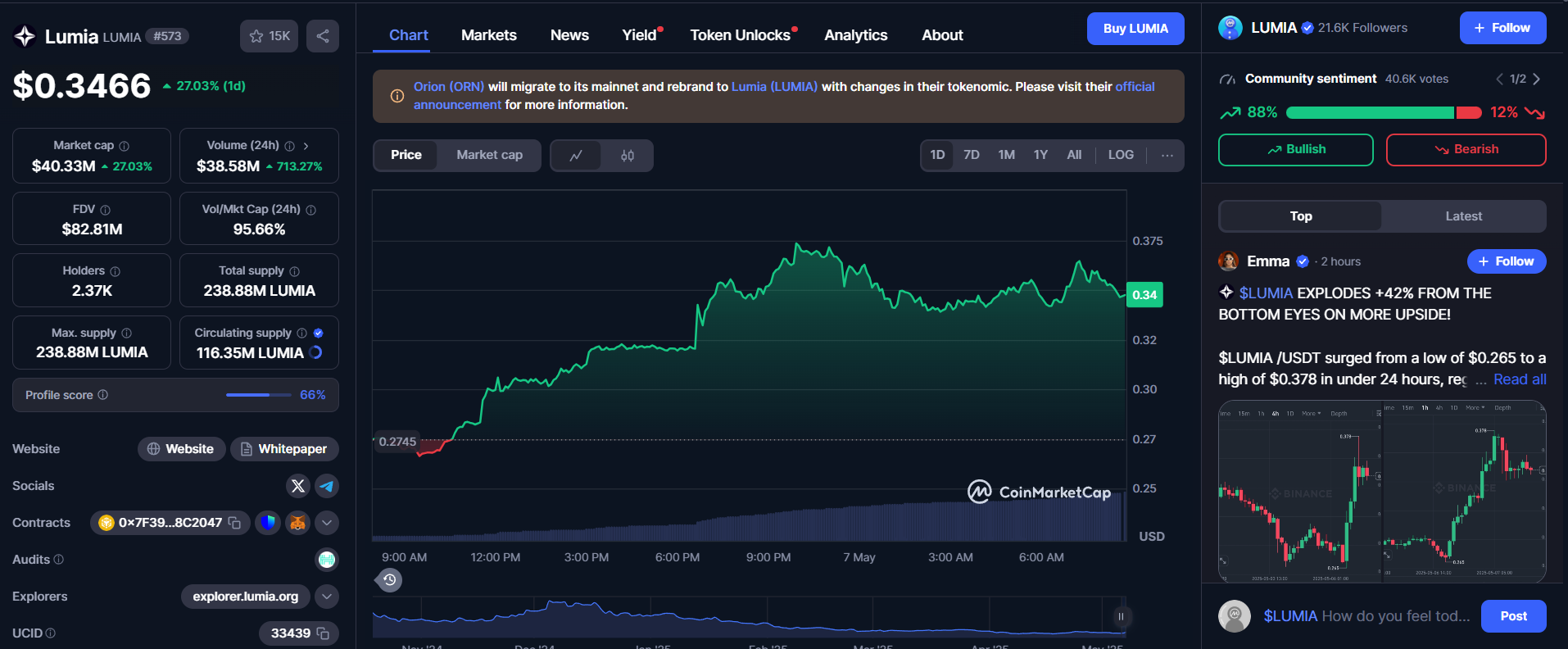Click the share icon next to the 15K watchlist count
This screenshot has height=649, width=1568.
coord(323,36)
